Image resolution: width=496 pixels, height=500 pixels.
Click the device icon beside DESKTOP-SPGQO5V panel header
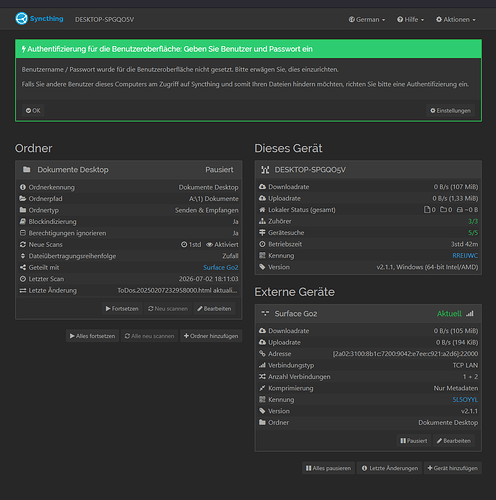coord(265,170)
